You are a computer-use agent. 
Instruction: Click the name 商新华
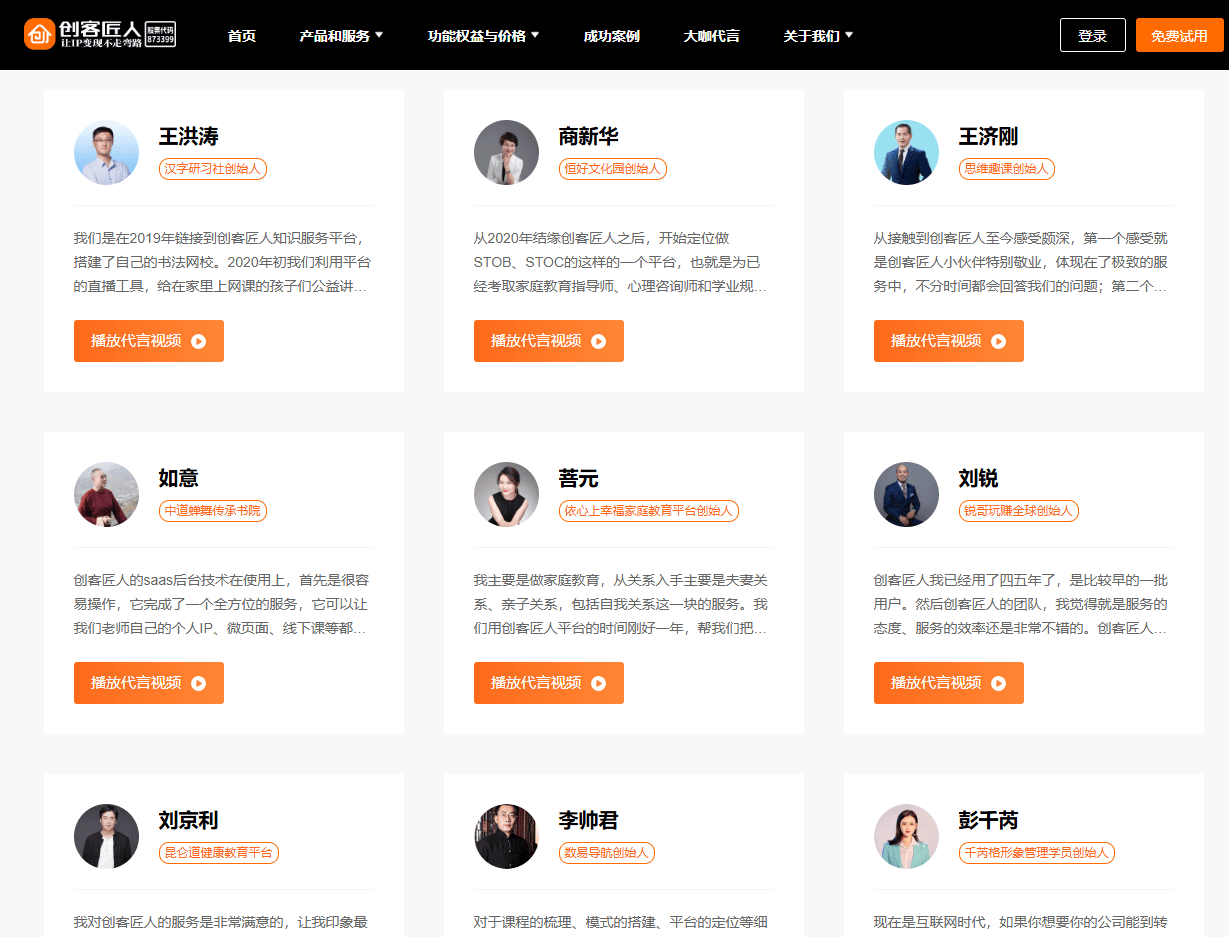pos(588,137)
